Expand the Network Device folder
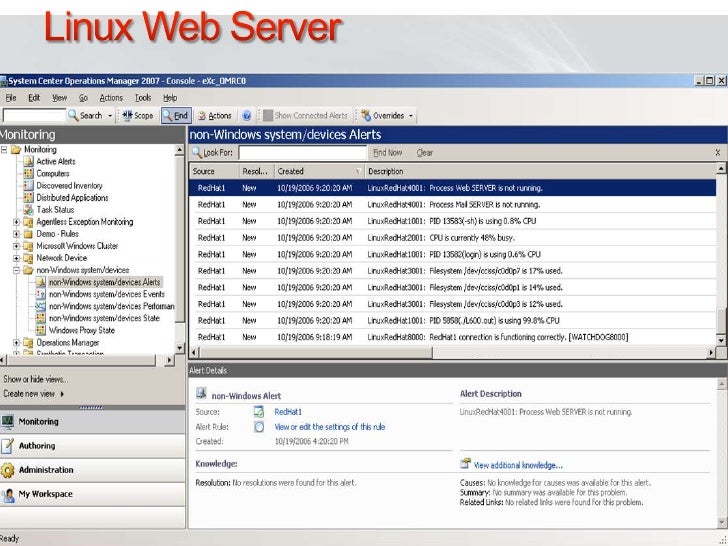The height and width of the screenshot is (546, 728). coord(16,258)
